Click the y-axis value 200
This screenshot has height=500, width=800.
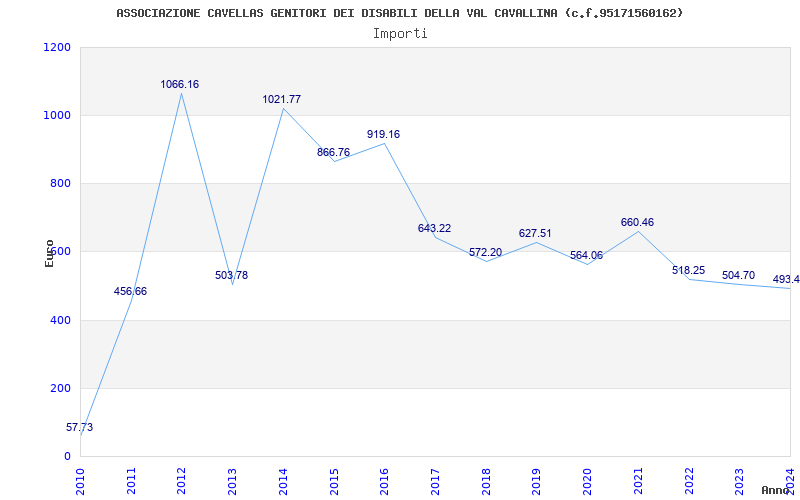[x=61, y=388]
